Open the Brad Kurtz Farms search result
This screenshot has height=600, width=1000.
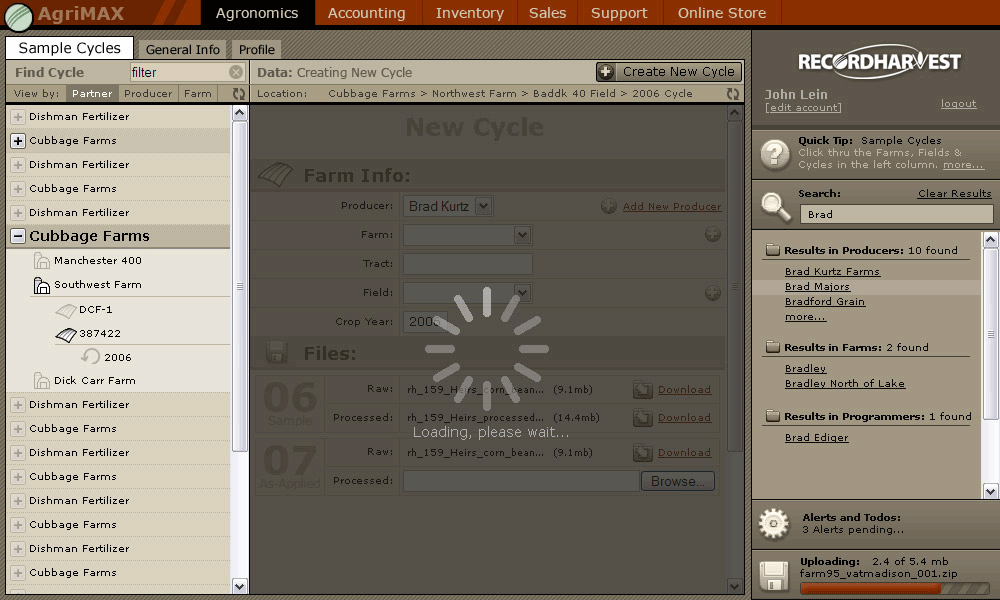pos(832,271)
